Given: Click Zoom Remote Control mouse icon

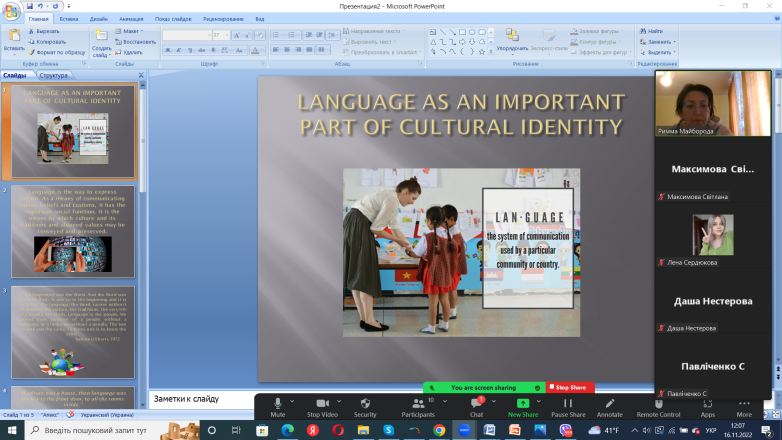Looking at the screenshot, I should [x=658, y=404].
